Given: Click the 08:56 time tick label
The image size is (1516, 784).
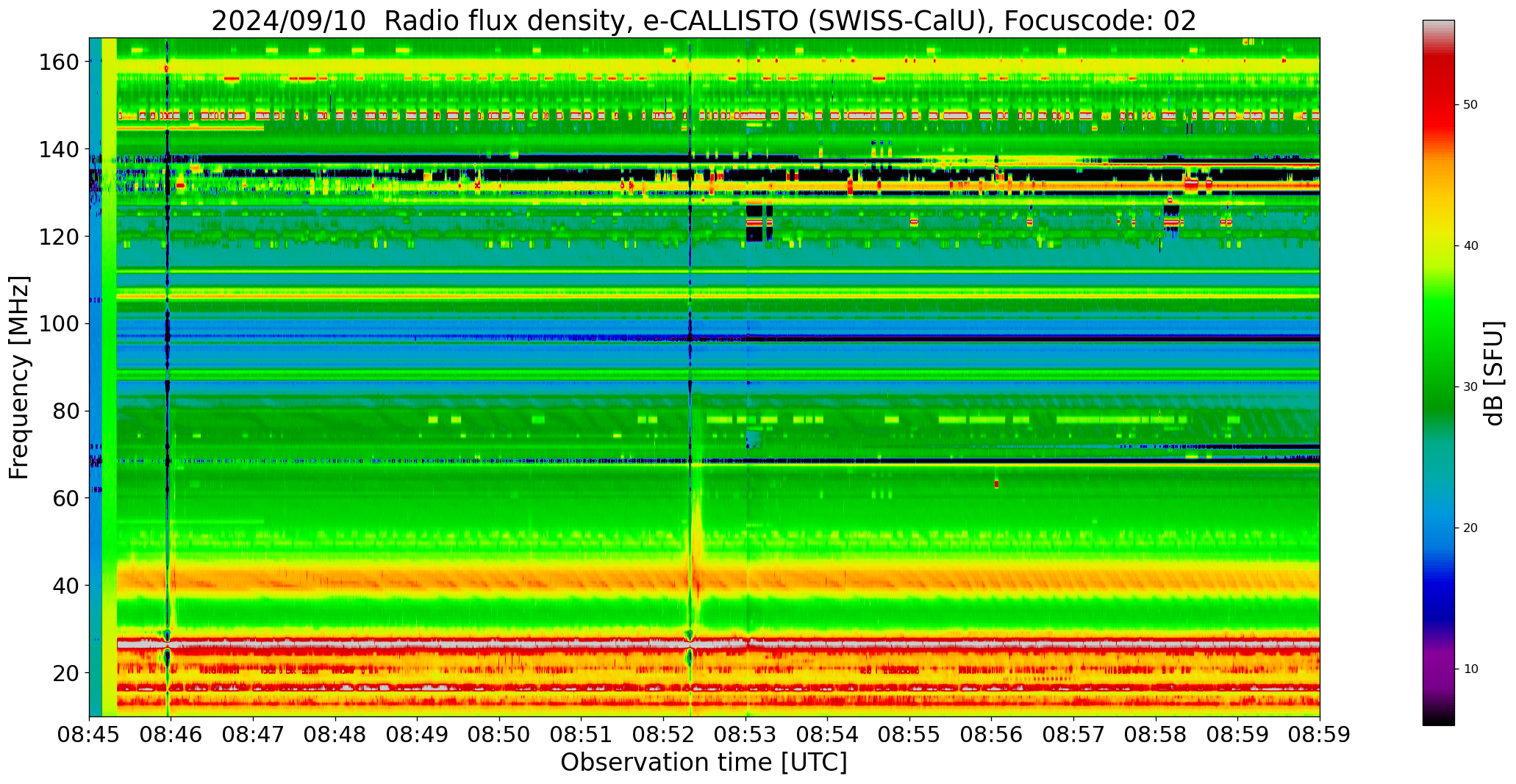Looking at the screenshot, I should [992, 735].
